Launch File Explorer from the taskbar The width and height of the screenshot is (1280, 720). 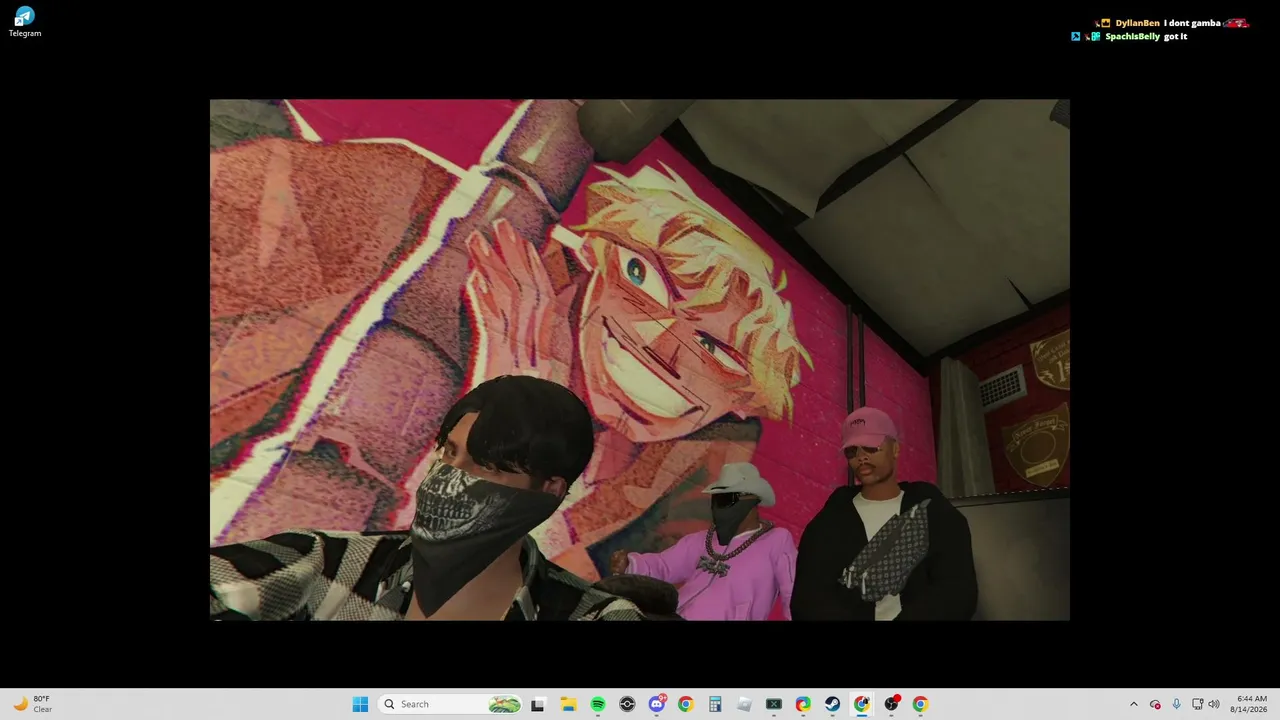pyautogui.click(x=568, y=704)
